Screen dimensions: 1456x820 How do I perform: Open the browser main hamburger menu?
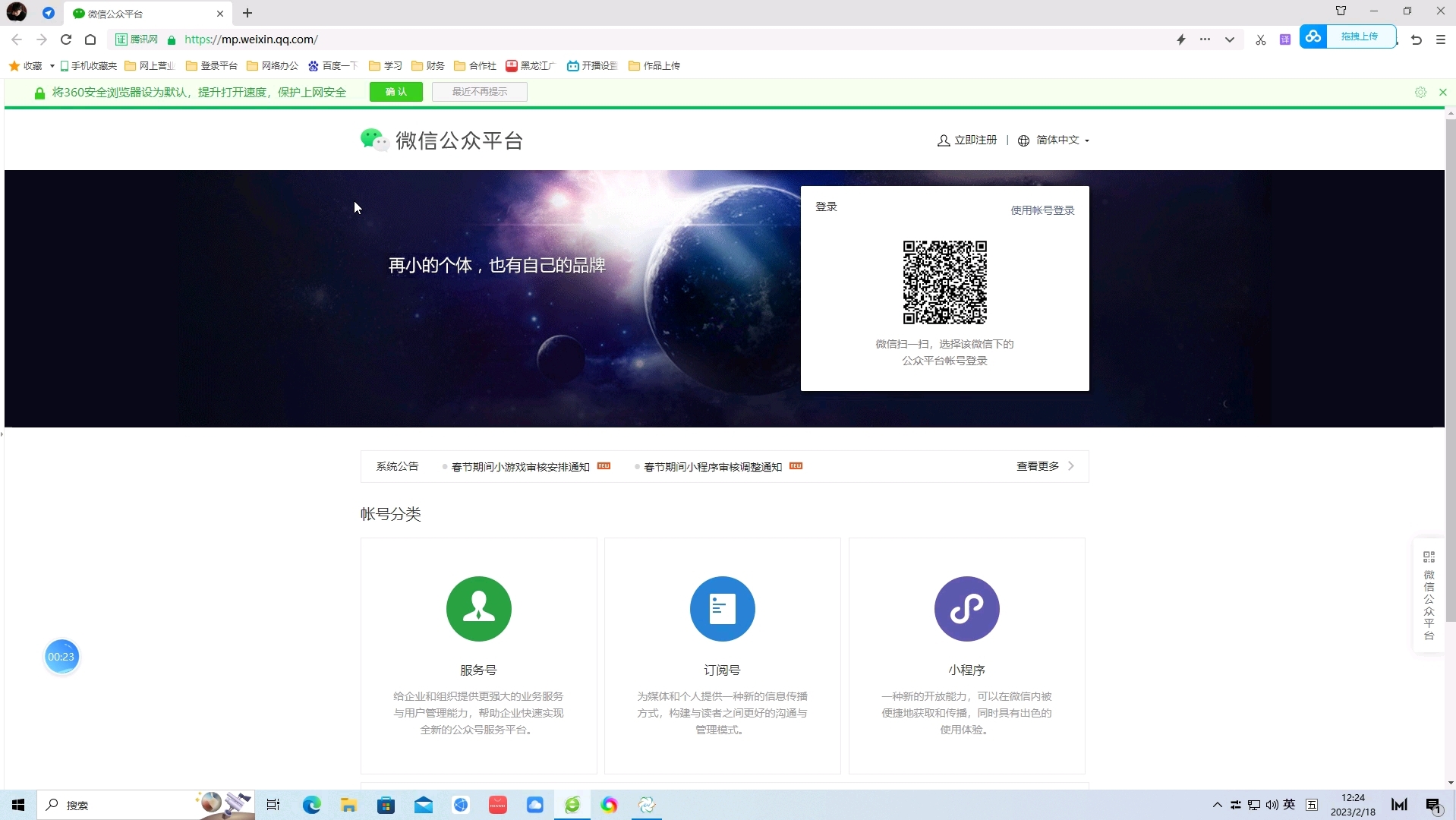1441,39
